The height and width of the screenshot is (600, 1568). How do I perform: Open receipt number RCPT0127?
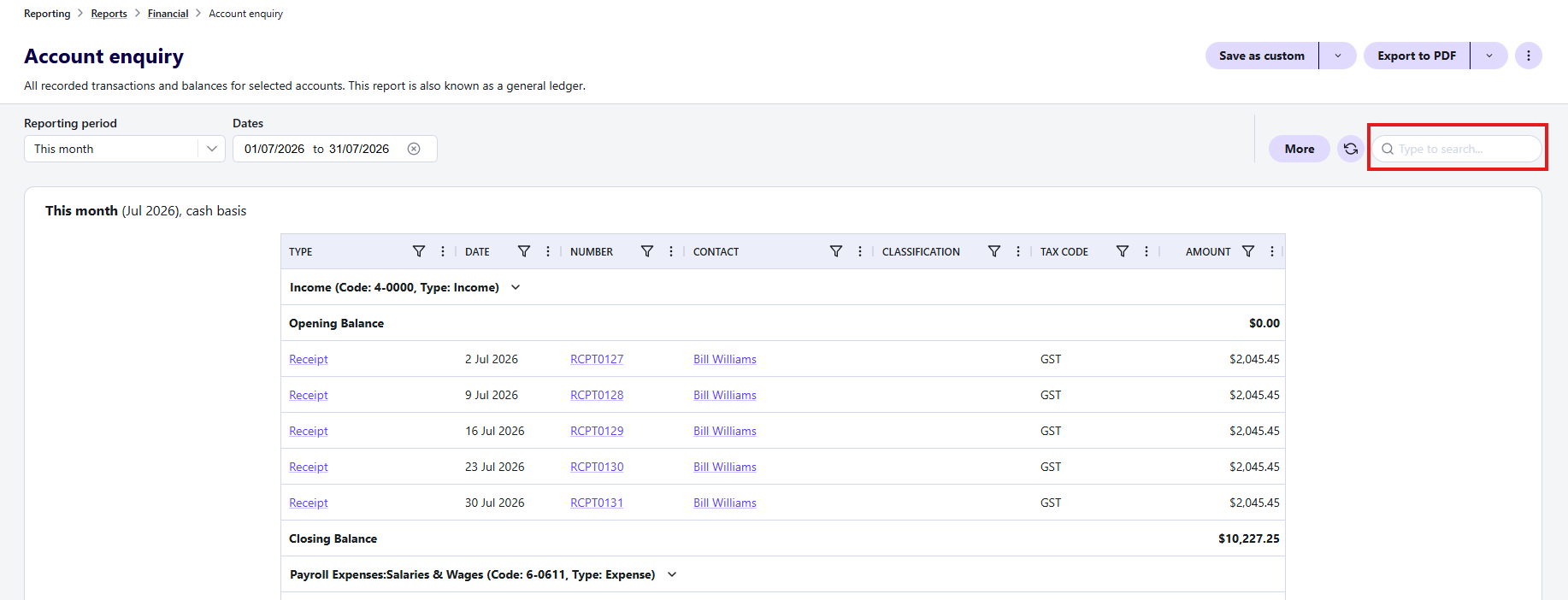coord(597,359)
